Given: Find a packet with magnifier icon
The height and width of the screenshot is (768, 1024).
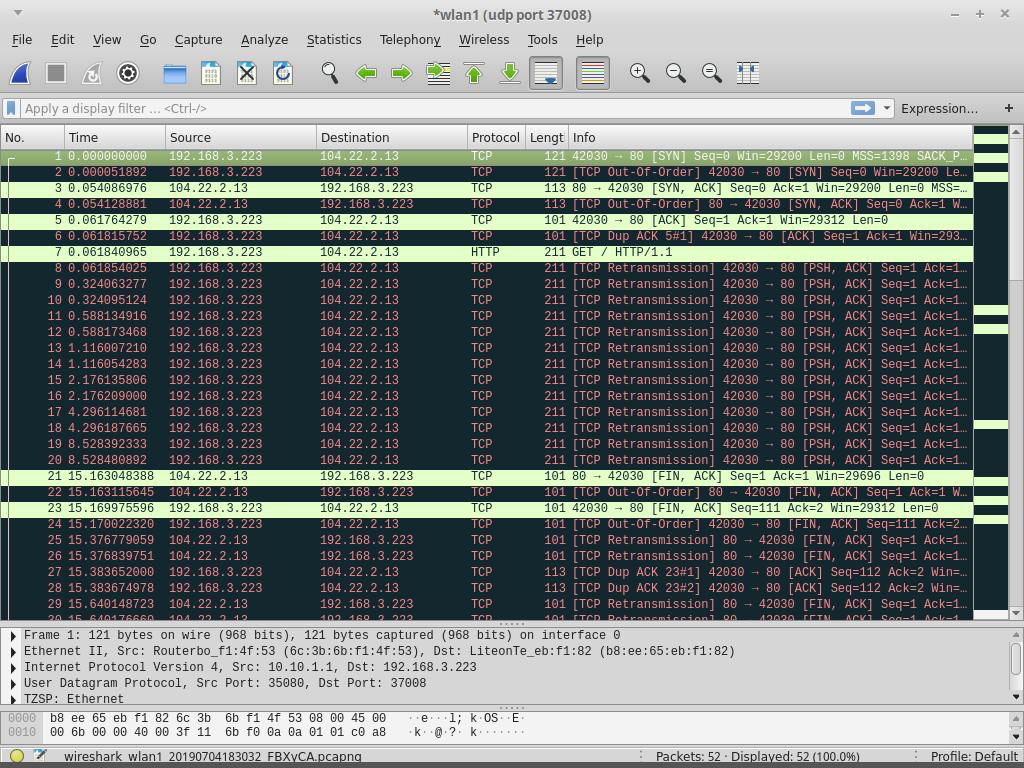Looking at the screenshot, I should [330, 73].
